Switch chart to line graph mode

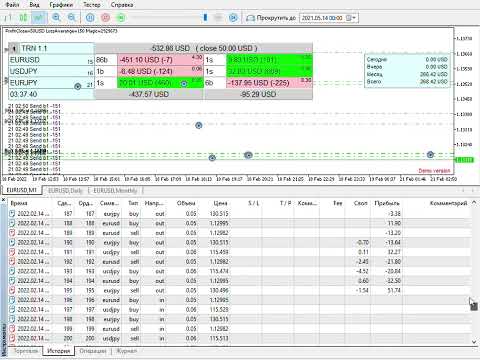pyautogui.click(x=39, y=18)
